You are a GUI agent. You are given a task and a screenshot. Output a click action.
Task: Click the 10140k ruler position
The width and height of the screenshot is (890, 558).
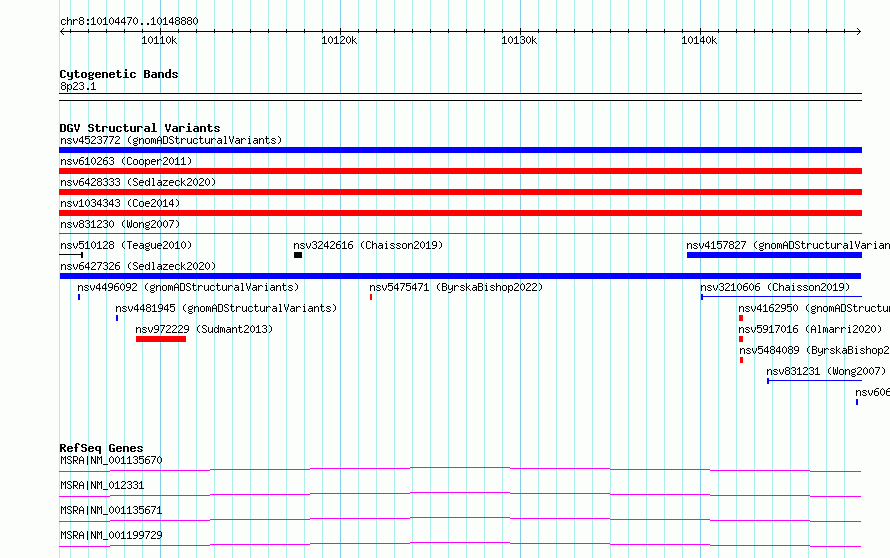pos(699,40)
